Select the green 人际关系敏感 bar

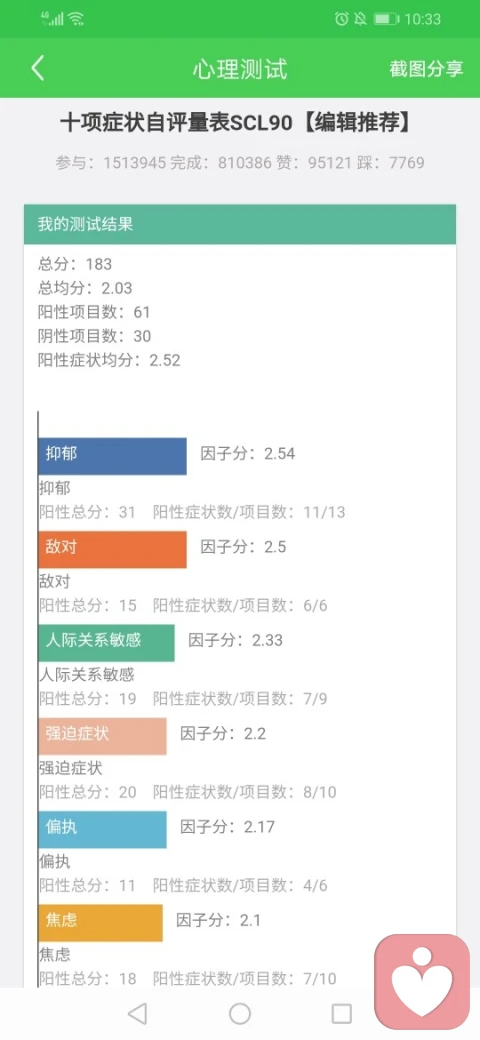pyautogui.click(x=106, y=642)
